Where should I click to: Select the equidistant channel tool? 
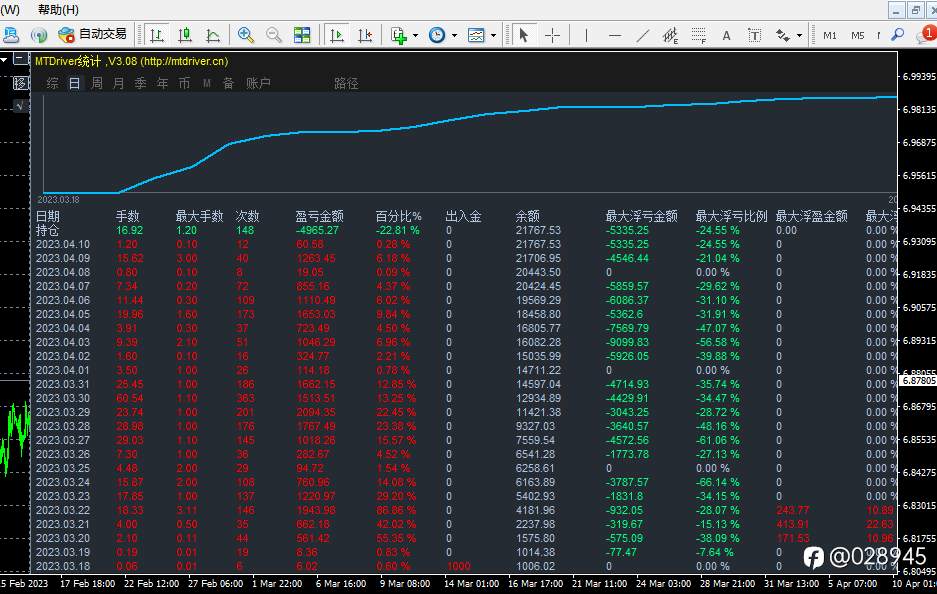670,35
